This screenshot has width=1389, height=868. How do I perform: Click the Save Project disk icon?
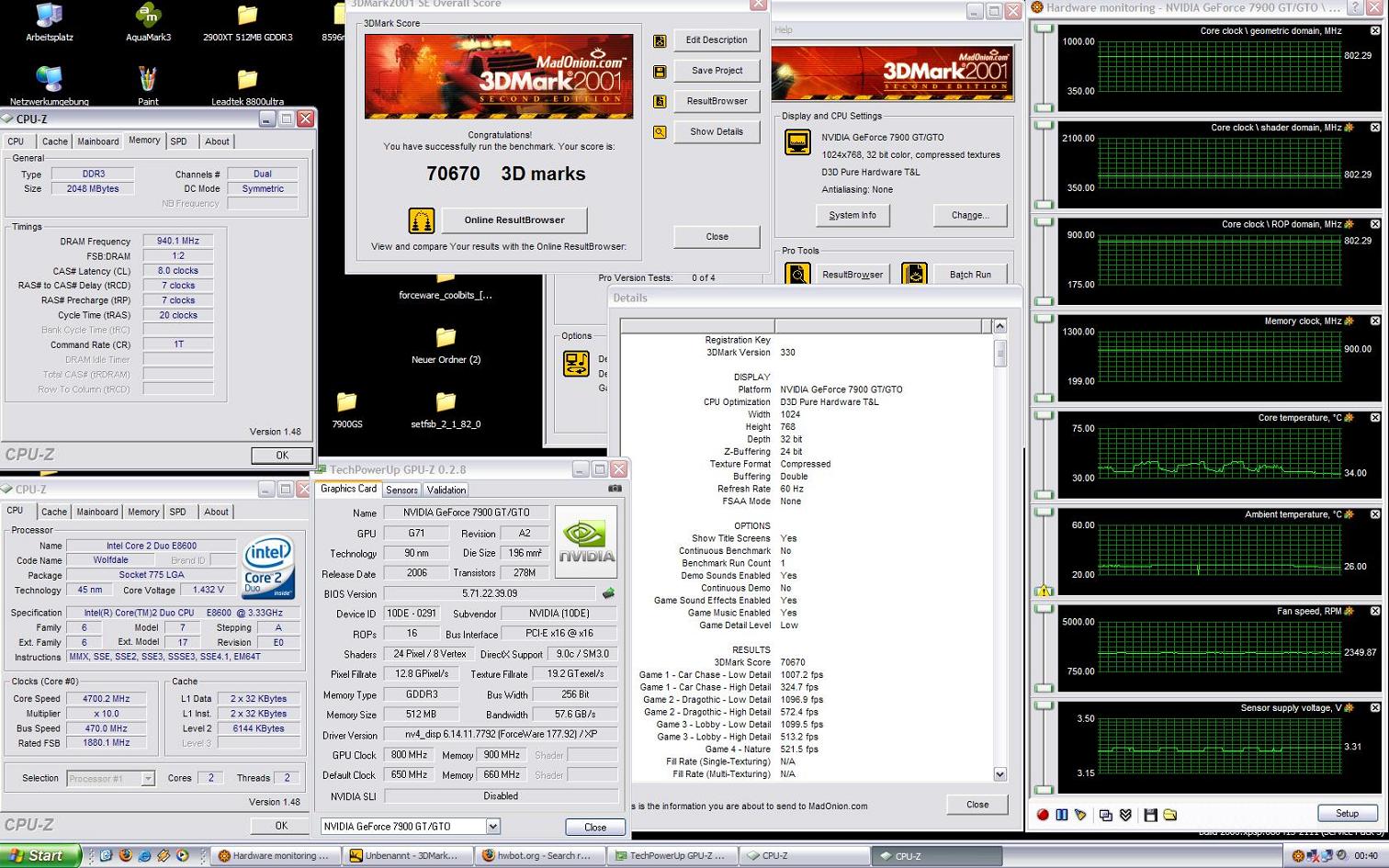click(660, 72)
